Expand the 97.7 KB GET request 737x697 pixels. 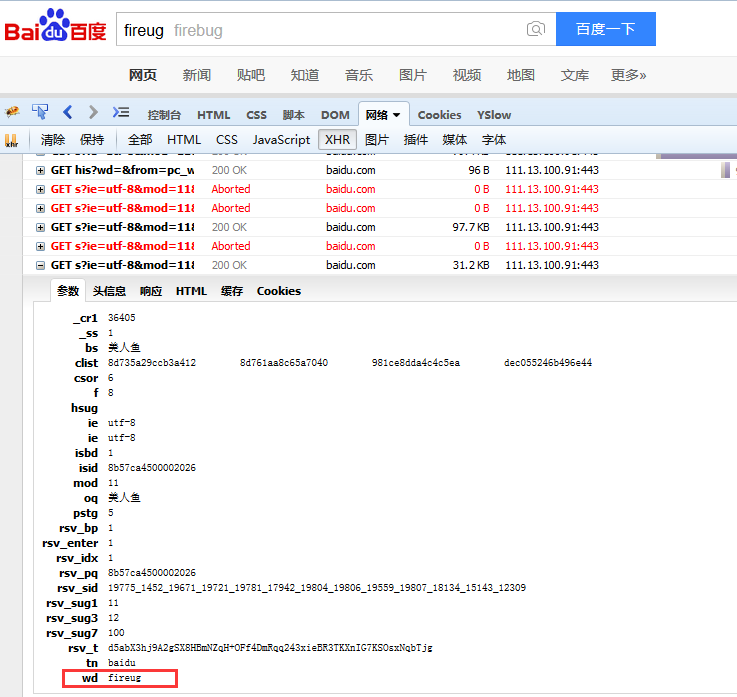click(40, 227)
